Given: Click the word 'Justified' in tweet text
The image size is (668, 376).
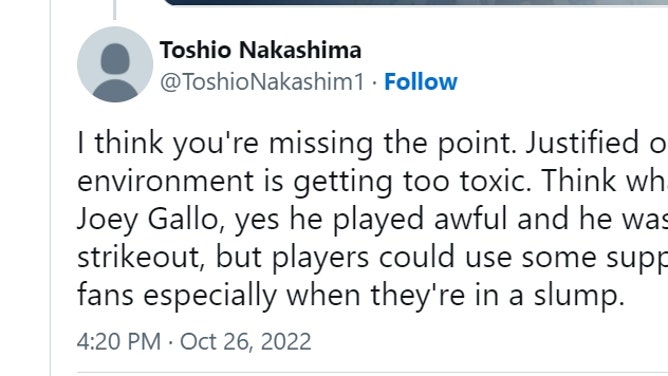Looking at the screenshot, I should tap(582, 143).
